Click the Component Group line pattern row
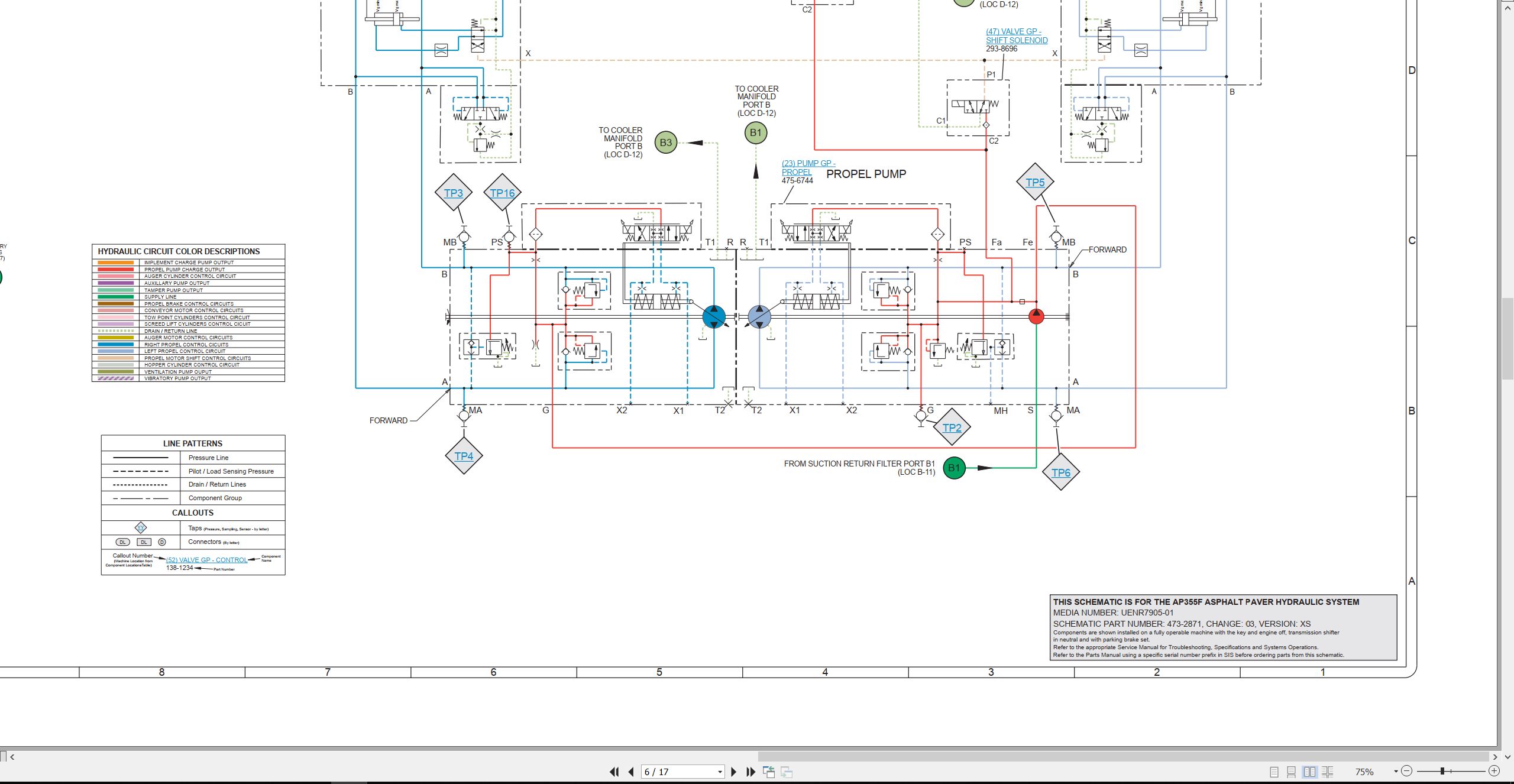The width and height of the screenshot is (1514, 784). tap(193, 498)
